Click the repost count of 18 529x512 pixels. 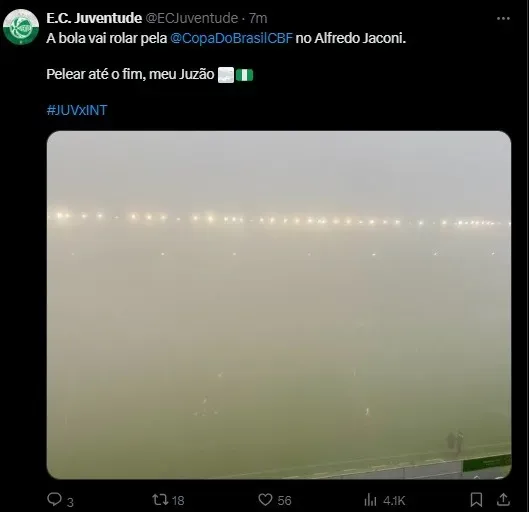click(x=178, y=501)
